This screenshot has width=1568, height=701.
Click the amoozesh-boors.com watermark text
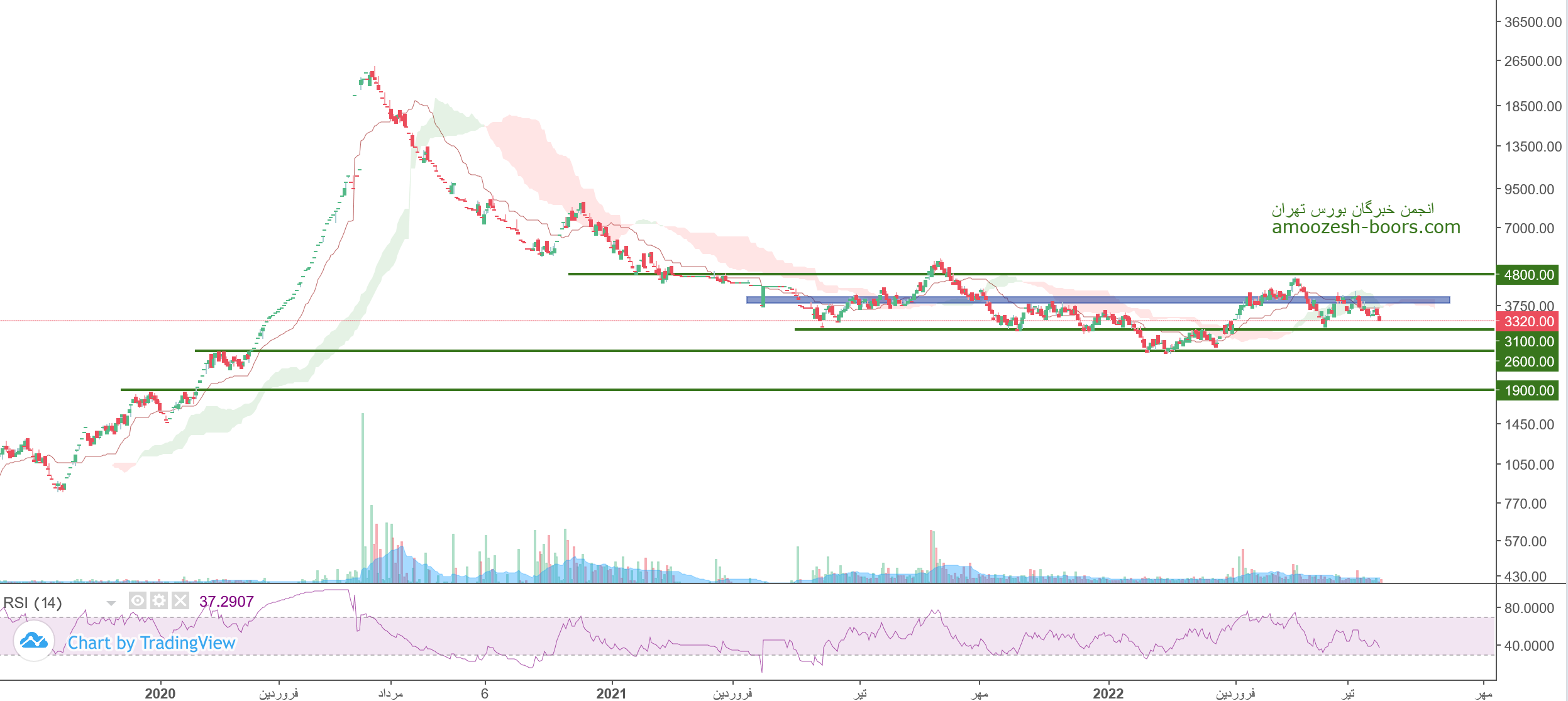[1366, 227]
